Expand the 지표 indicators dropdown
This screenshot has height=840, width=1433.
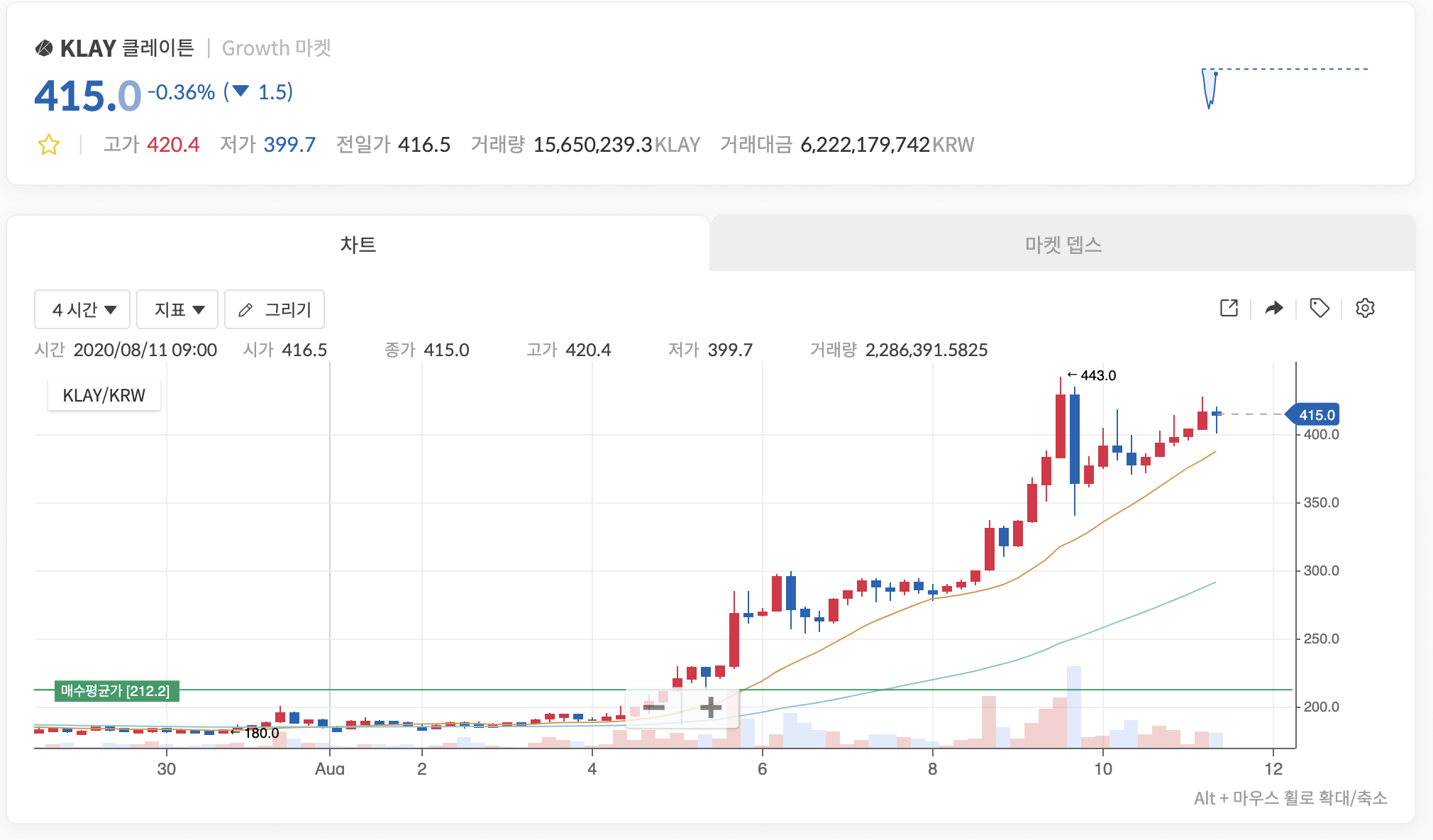(x=177, y=310)
